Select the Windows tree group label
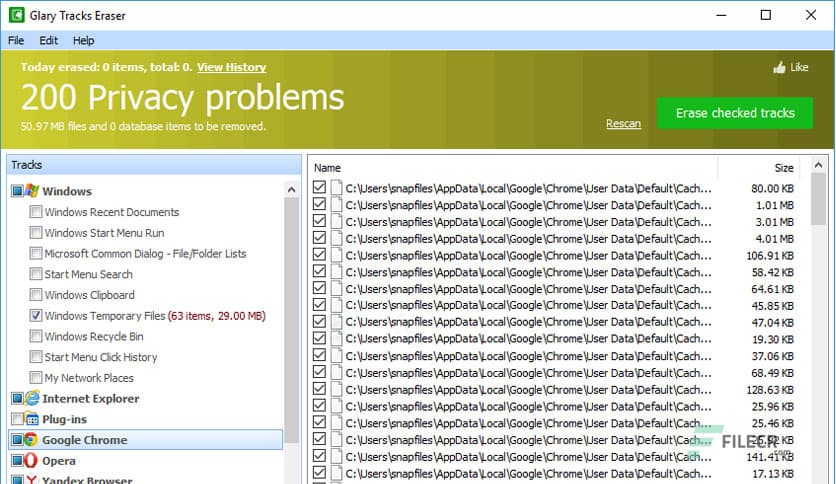836x484 pixels. coord(67,191)
